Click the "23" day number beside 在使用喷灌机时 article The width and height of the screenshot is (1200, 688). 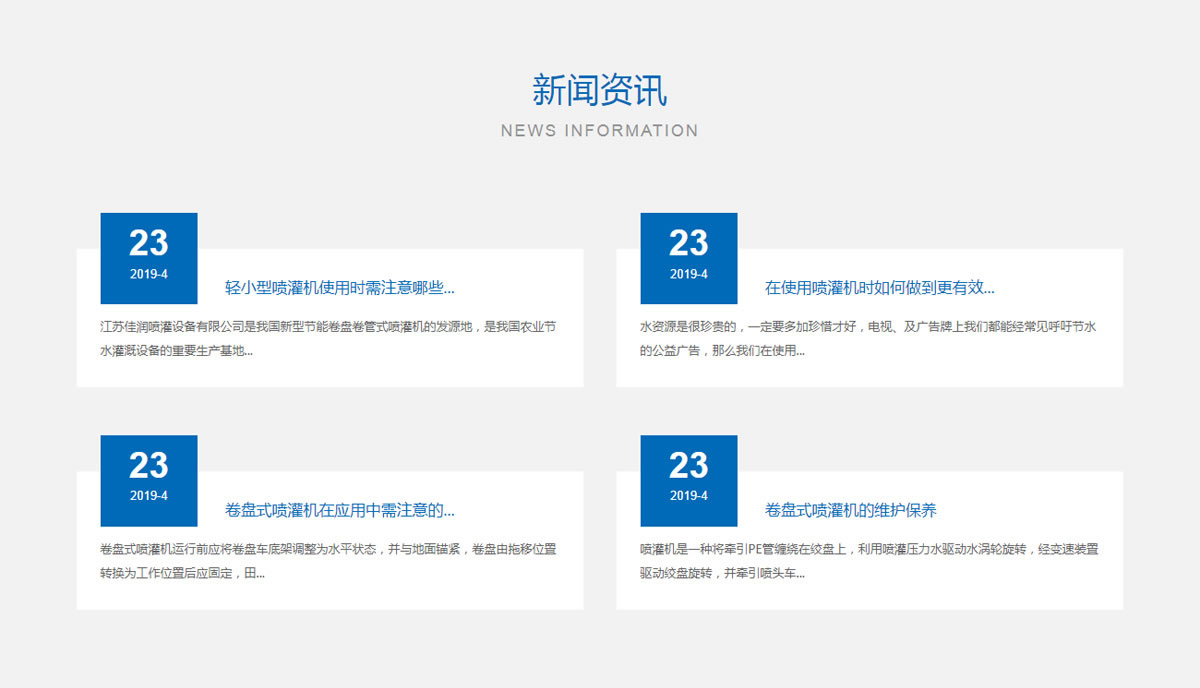(688, 243)
